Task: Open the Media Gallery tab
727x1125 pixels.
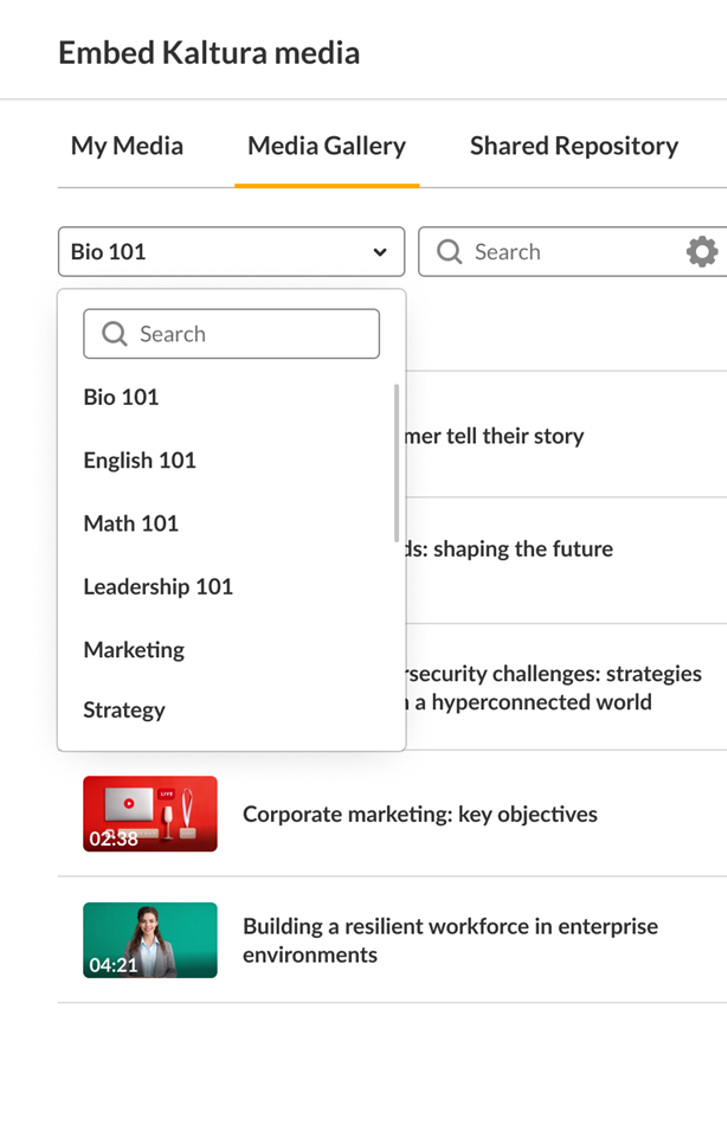Action: pyautogui.click(x=327, y=146)
